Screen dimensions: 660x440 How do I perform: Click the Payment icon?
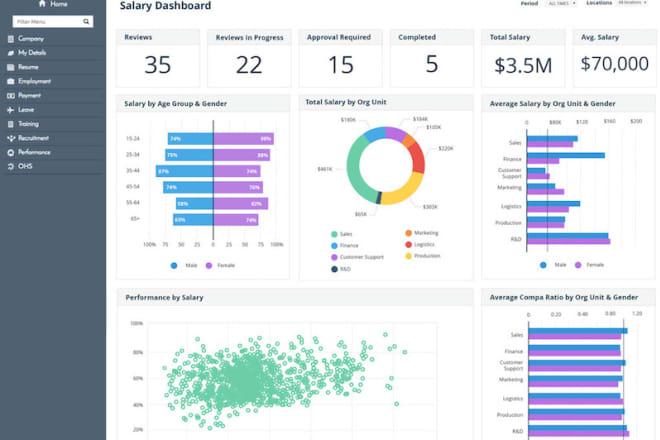point(11,96)
